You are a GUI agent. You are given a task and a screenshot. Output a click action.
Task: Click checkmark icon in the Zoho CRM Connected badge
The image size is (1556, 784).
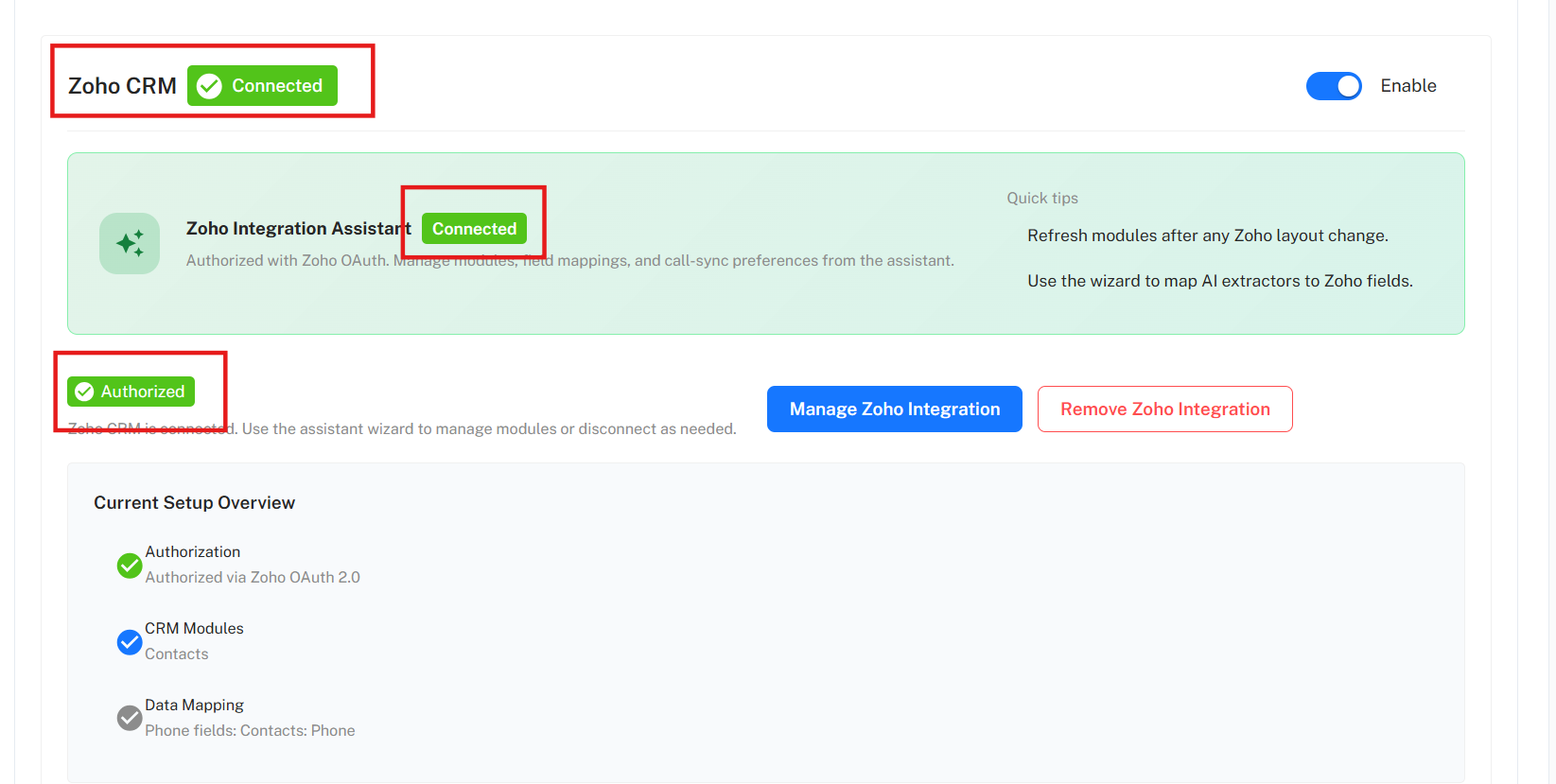pyautogui.click(x=209, y=86)
